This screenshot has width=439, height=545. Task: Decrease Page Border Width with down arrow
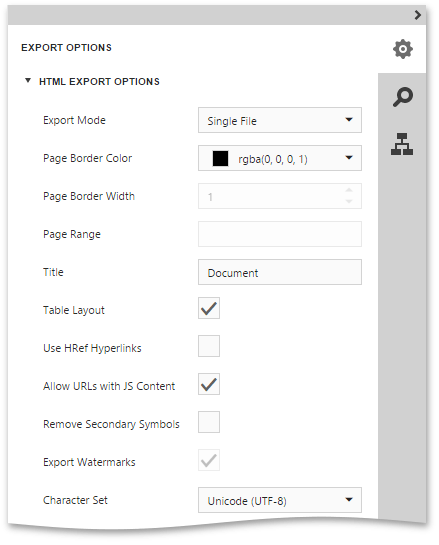pyautogui.click(x=349, y=201)
